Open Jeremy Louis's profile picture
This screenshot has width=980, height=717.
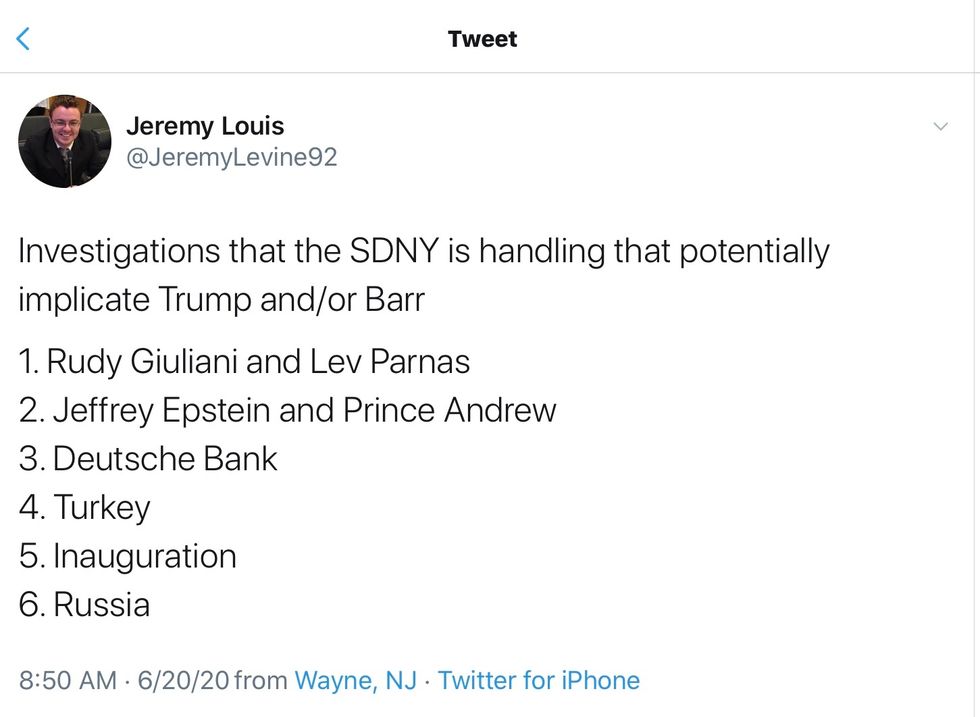pos(65,141)
